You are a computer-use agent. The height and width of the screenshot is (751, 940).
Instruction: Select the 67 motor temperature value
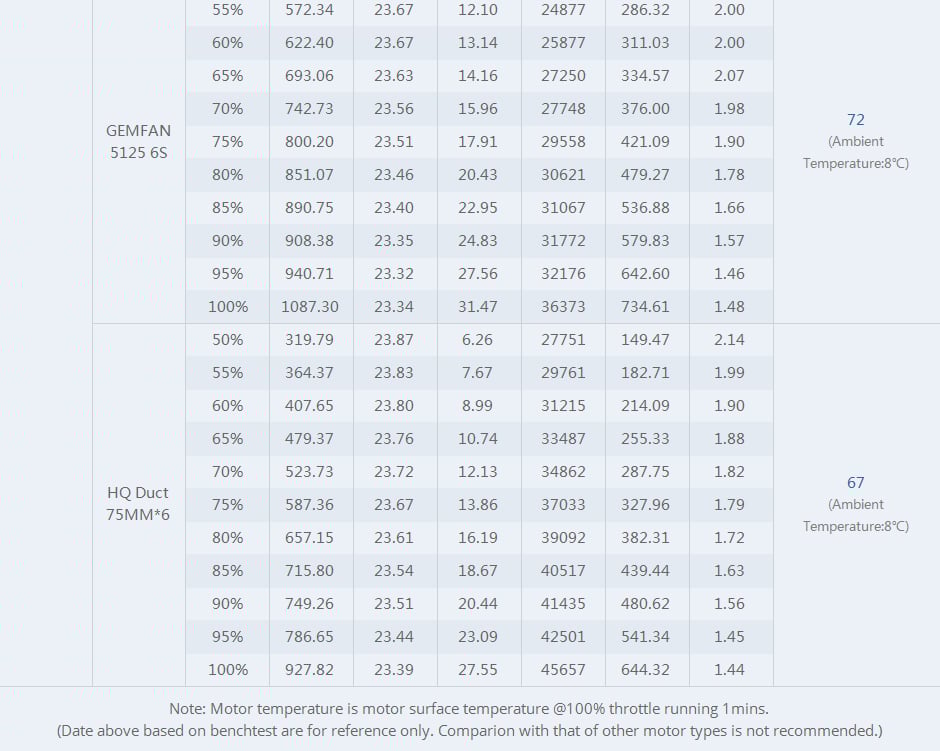[x=855, y=483]
